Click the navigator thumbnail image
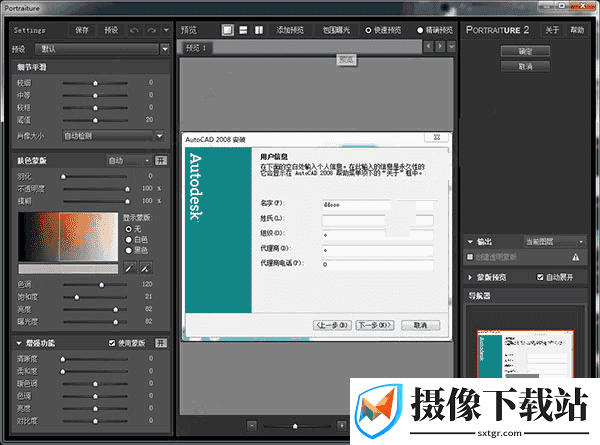The width and height of the screenshot is (600, 445). 525,354
